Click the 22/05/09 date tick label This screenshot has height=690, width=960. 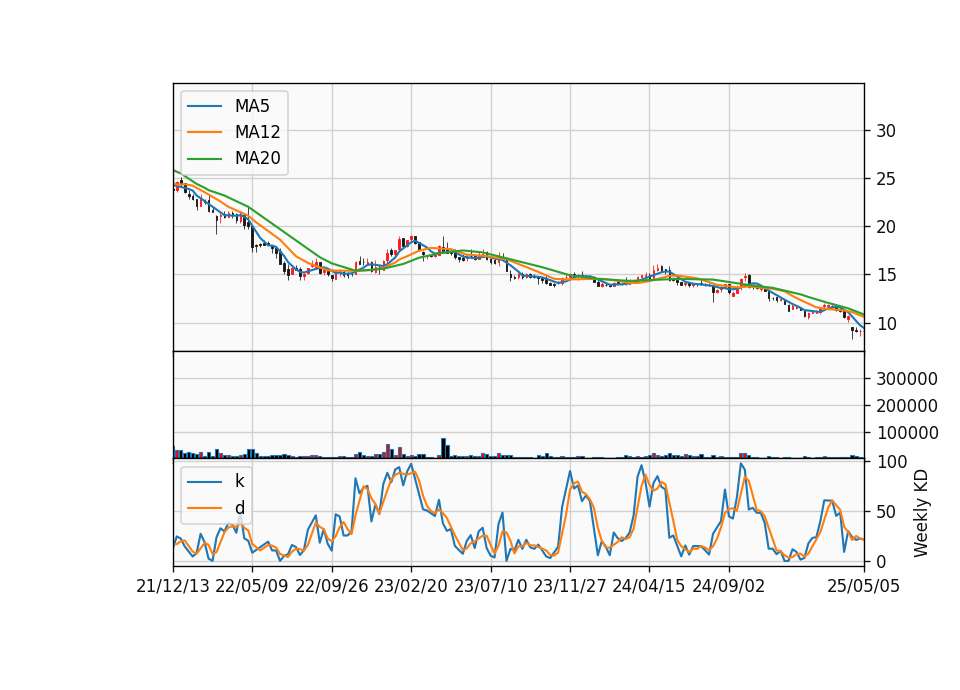click(x=252, y=586)
